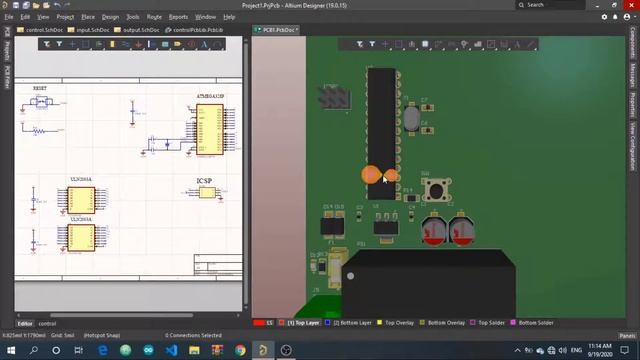Open Google Chrome from the taskbar
640x360 pixels.
(x=240, y=350)
